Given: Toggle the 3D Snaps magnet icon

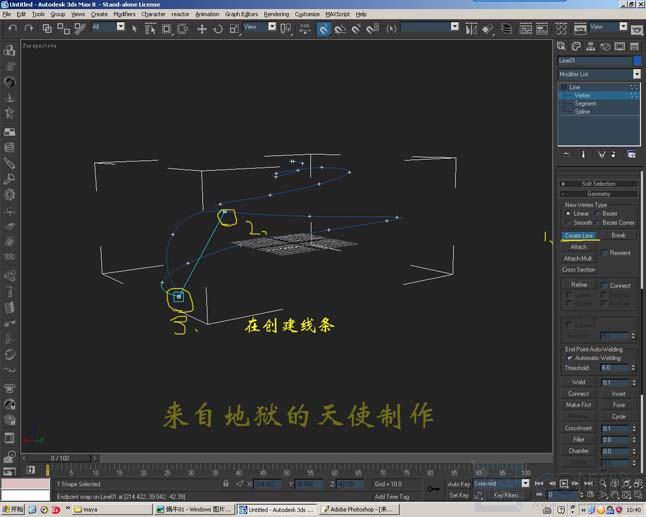Looking at the screenshot, I should pyautogui.click(x=324, y=29).
